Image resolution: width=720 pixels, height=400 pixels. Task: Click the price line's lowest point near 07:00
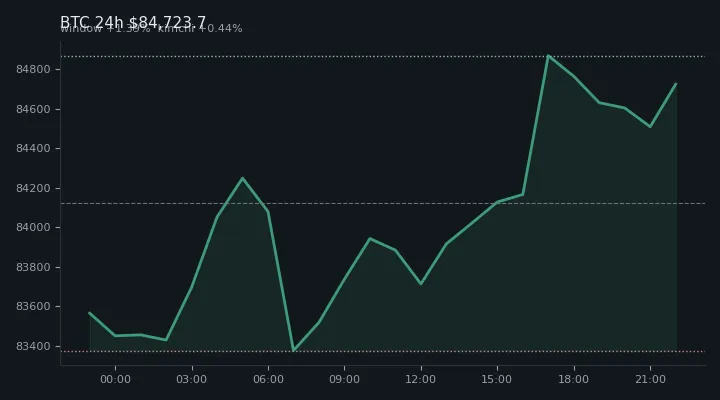coord(293,350)
